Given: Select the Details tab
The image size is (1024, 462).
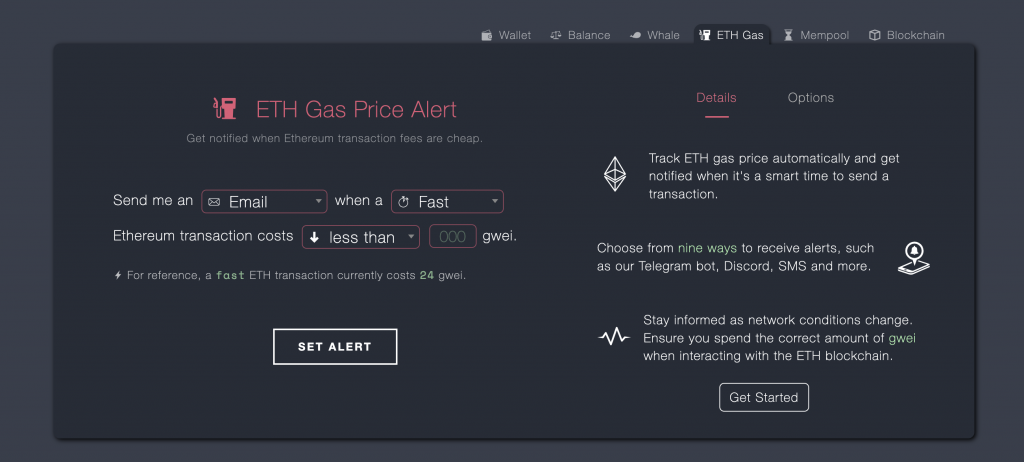Looking at the screenshot, I should (x=716, y=97).
